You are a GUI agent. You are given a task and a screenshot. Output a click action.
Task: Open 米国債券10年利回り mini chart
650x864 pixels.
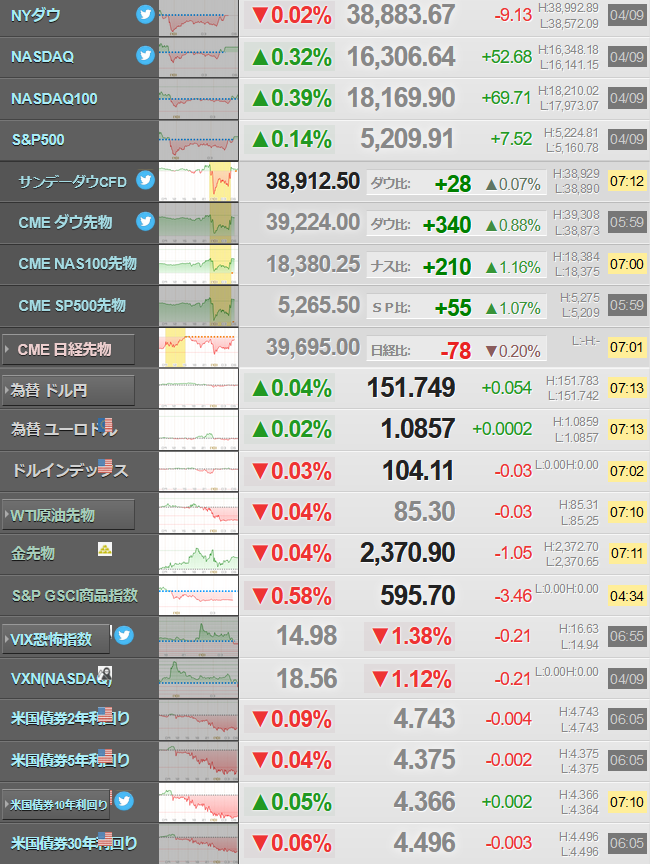[198, 802]
